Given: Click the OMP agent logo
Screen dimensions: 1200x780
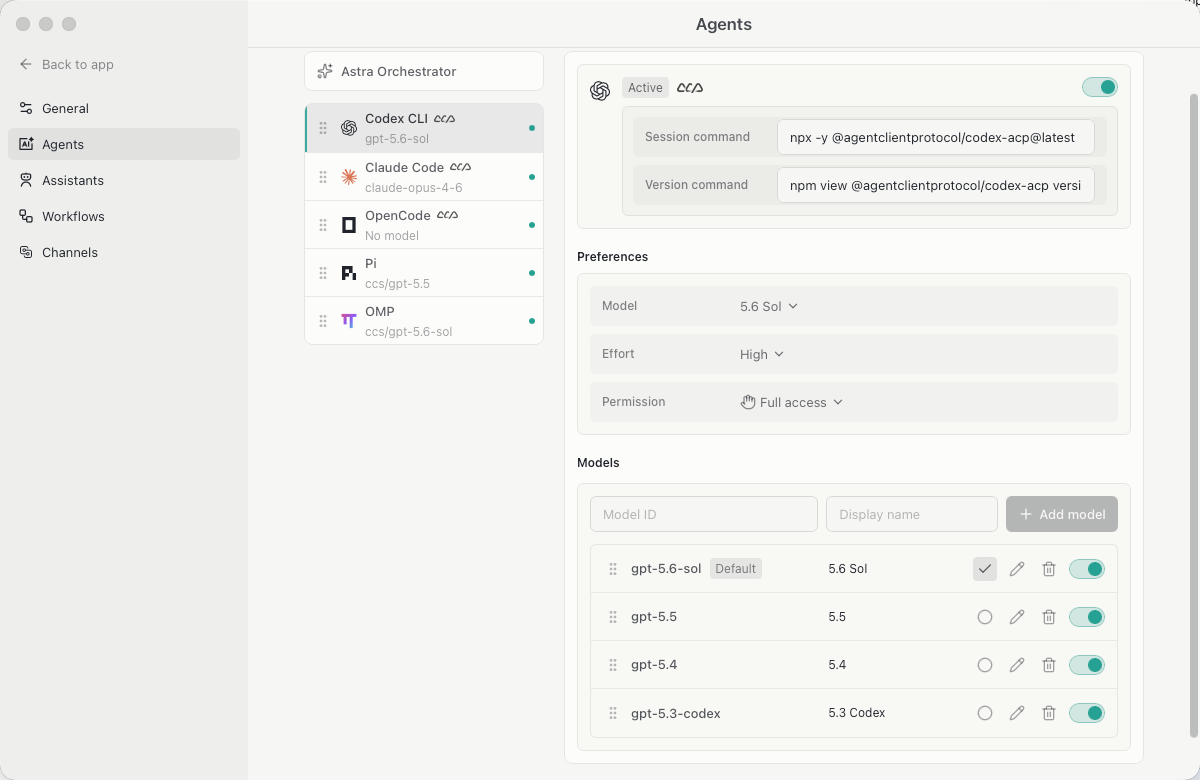Looking at the screenshot, I should pyautogui.click(x=349, y=321).
